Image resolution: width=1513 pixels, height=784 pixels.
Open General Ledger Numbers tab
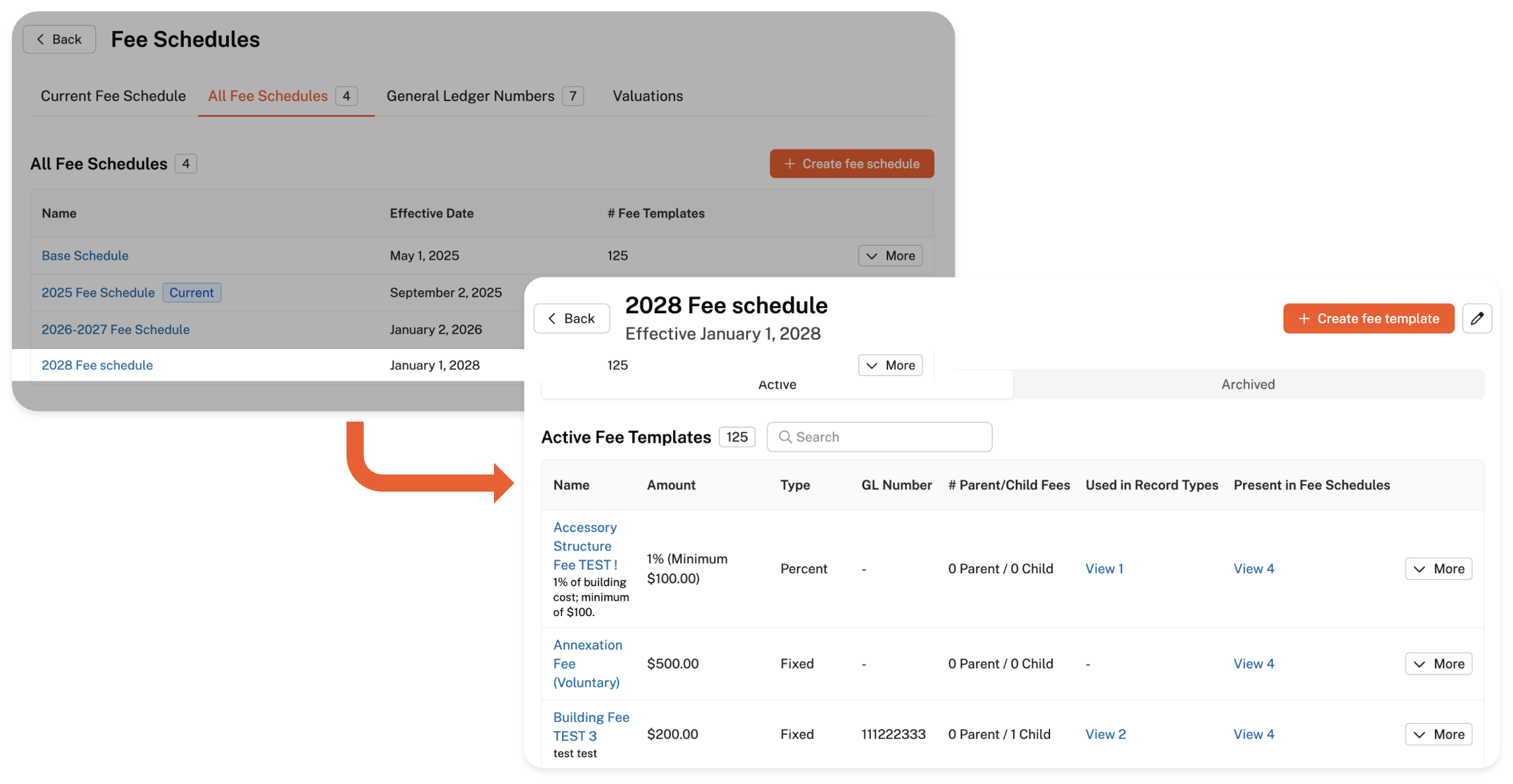point(470,97)
